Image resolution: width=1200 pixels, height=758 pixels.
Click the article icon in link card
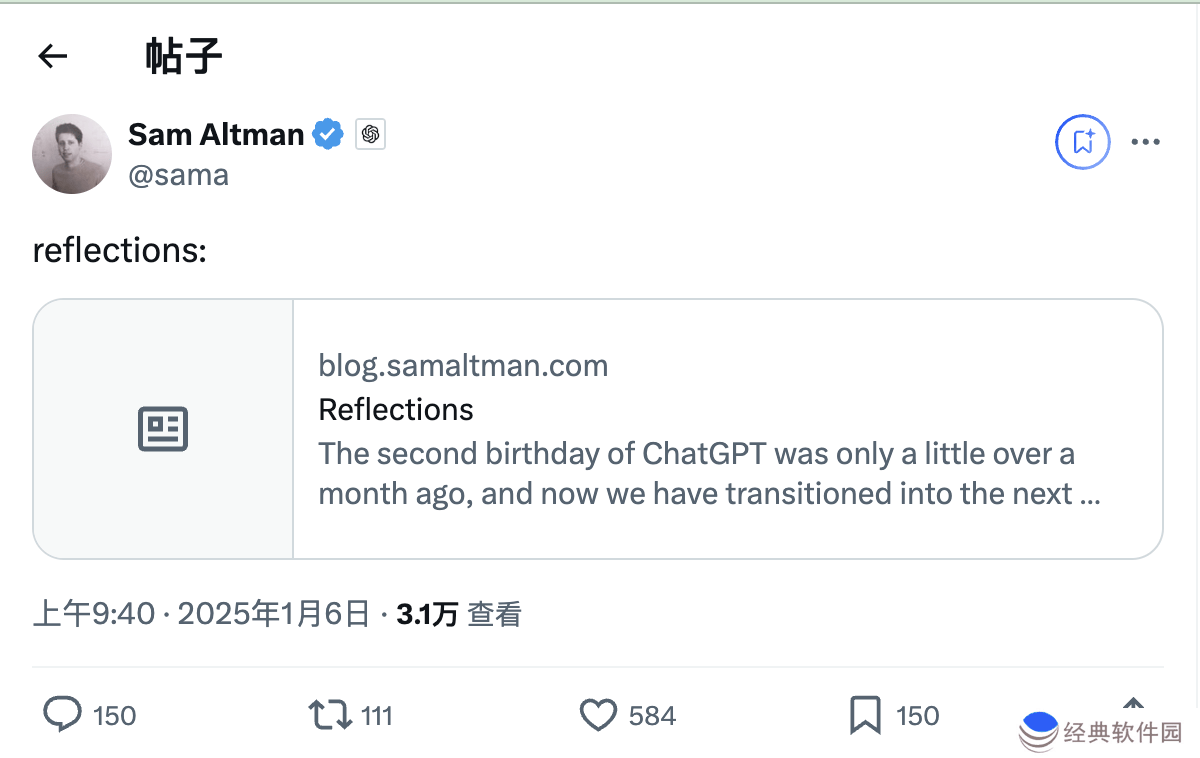pos(163,429)
